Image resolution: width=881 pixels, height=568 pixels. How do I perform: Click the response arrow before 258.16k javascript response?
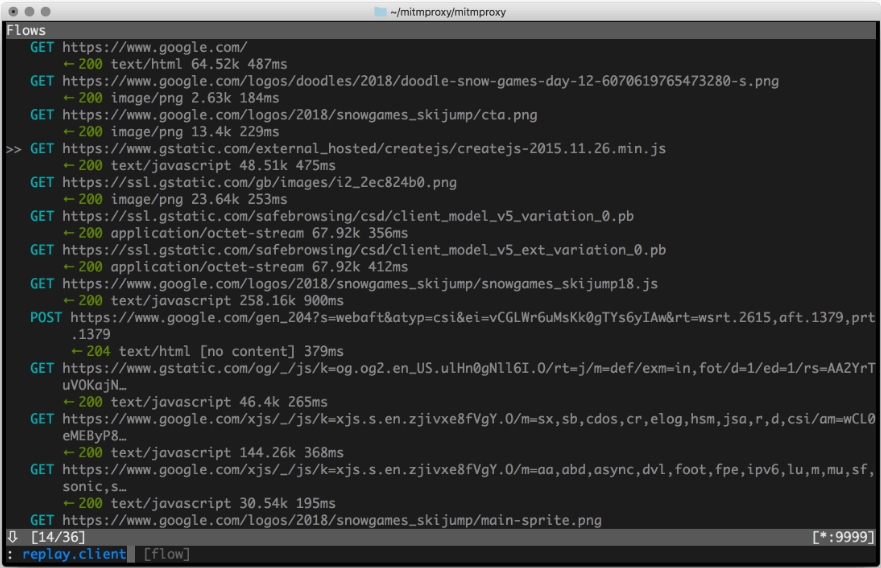(x=69, y=301)
